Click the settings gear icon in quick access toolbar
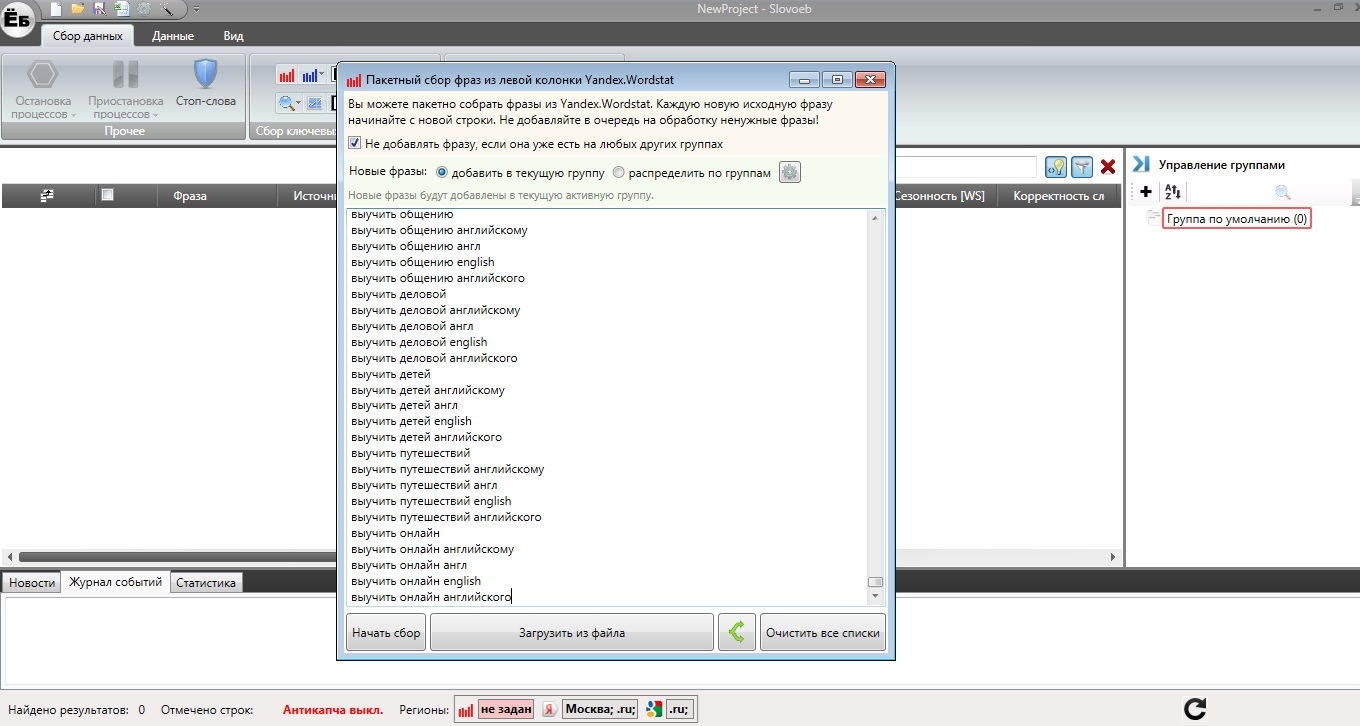1360x726 pixels. (144, 9)
